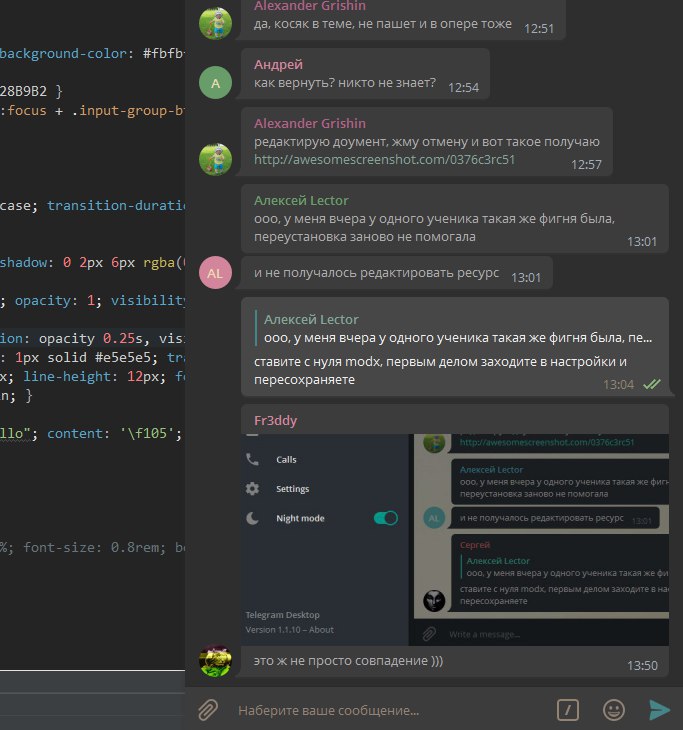The image size is (683, 730).
Task: Click 'font-size: 0.8rem' in the code editor
Action: (x=95, y=548)
